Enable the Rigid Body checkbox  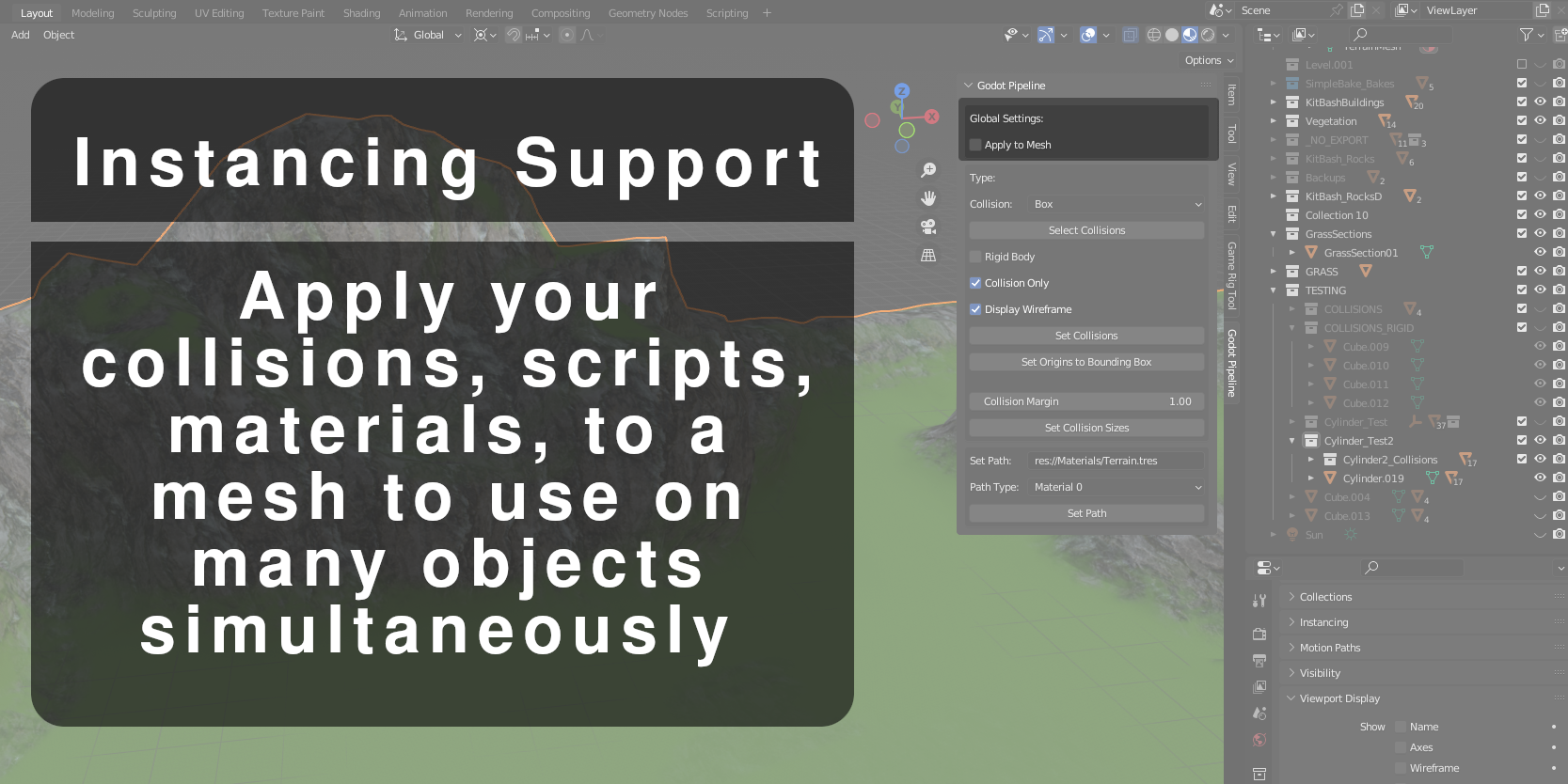tap(975, 257)
